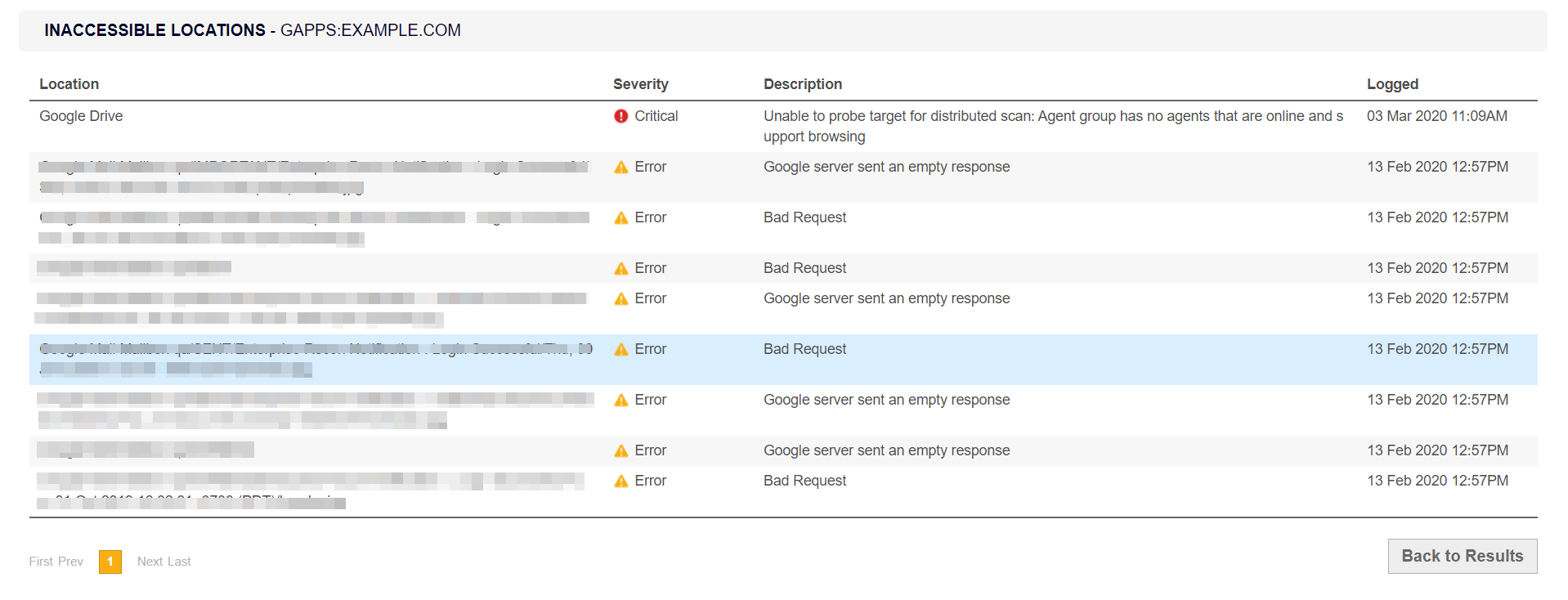Click the Prev pagination link
Viewport: 1568px width, 600px height.
[71, 562]
